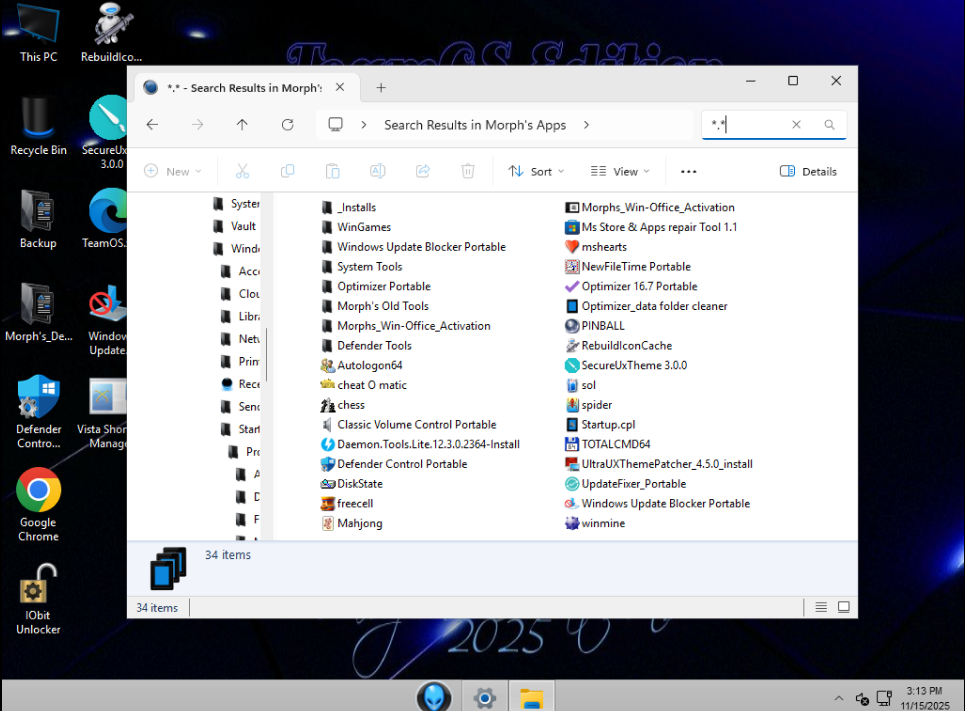Click File Explorer on the taskbar
965x711 pixels.
531,697
